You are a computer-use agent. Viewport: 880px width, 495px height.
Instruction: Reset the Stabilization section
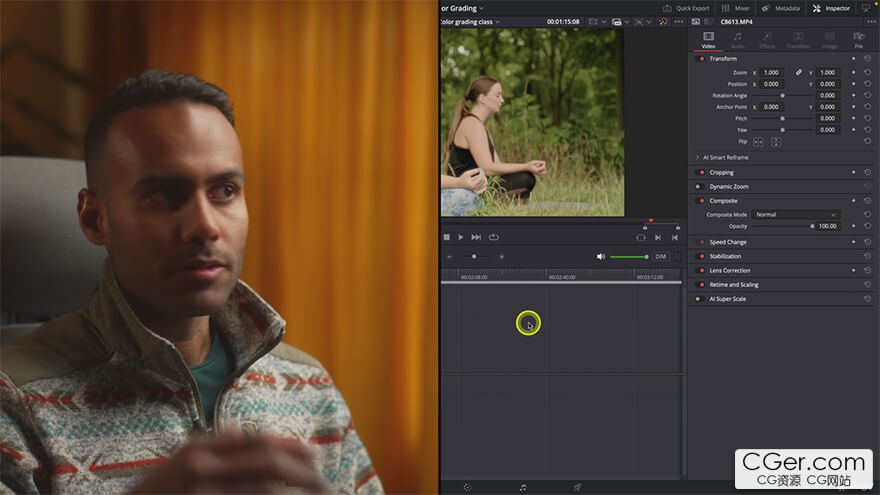[868, 256]
